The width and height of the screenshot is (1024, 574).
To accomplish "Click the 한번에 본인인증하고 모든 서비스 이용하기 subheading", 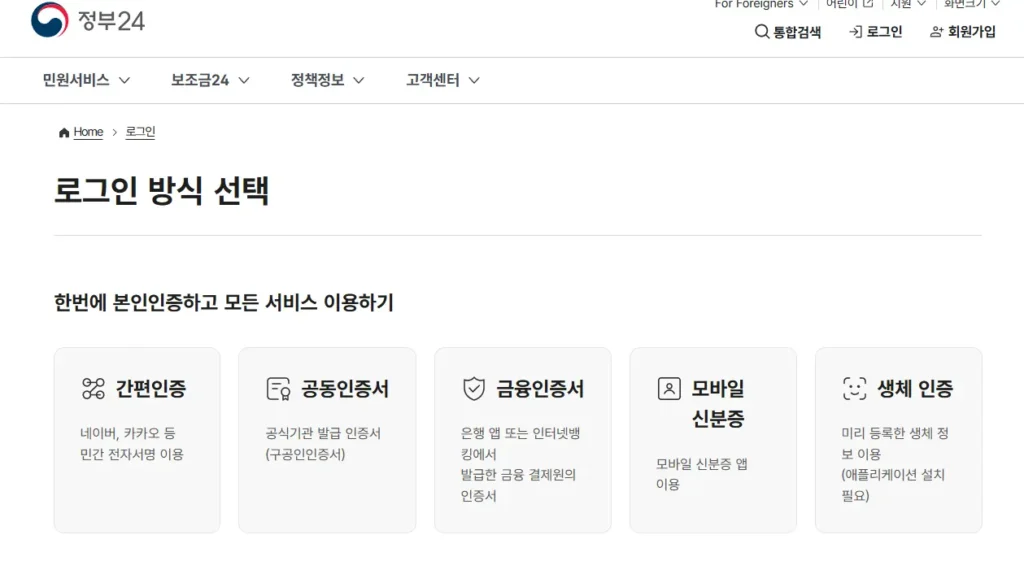I will coord(223,303).
